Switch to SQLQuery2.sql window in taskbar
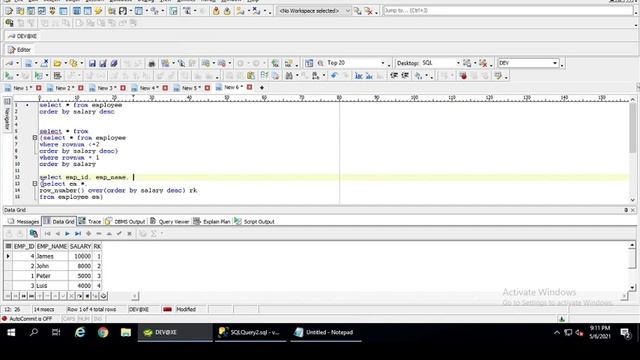Viewport: 640px width, 360px height. tap(251, 332)
